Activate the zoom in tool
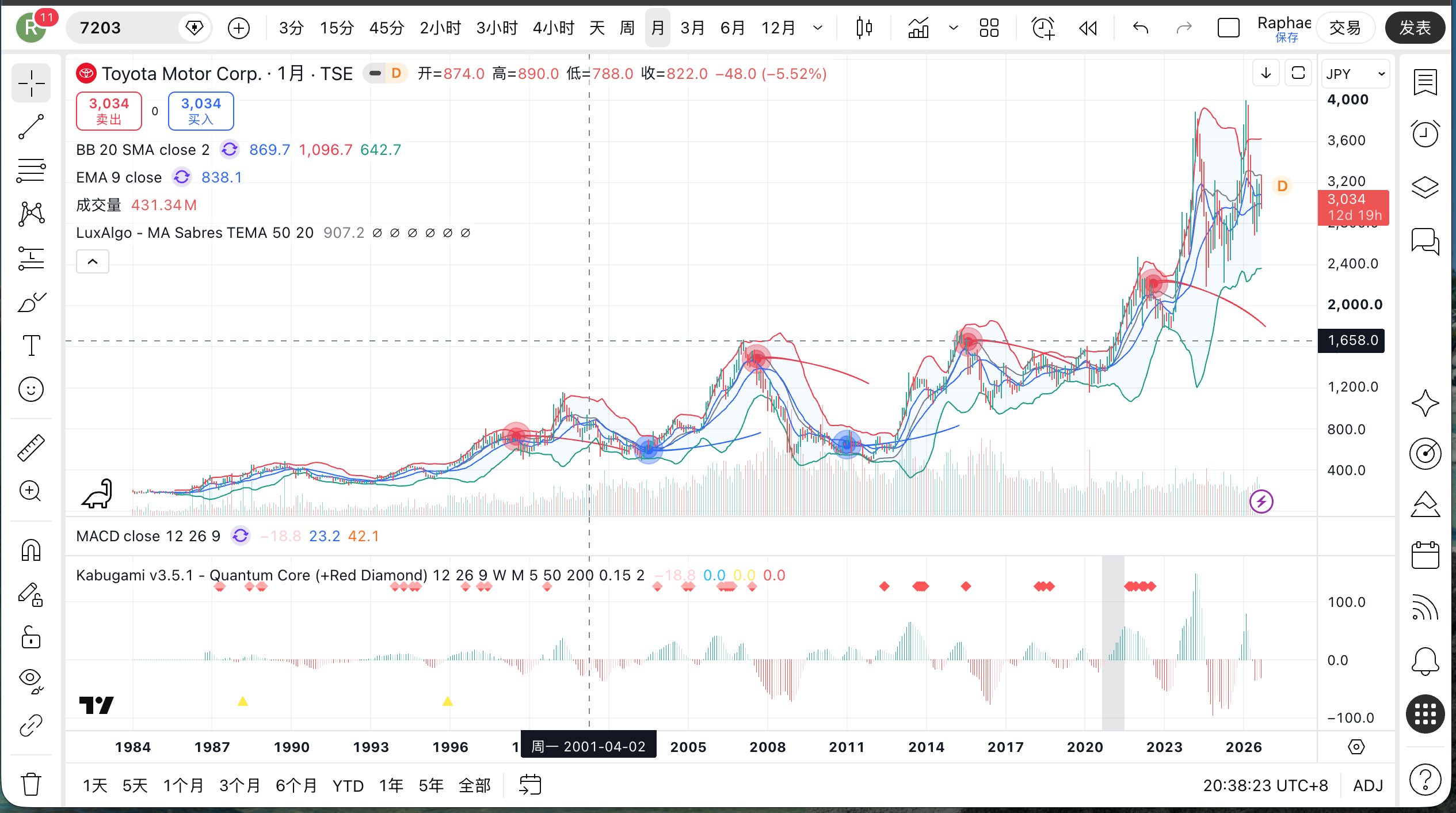The height and width of the screenshot is (813, 1456). 31,491
